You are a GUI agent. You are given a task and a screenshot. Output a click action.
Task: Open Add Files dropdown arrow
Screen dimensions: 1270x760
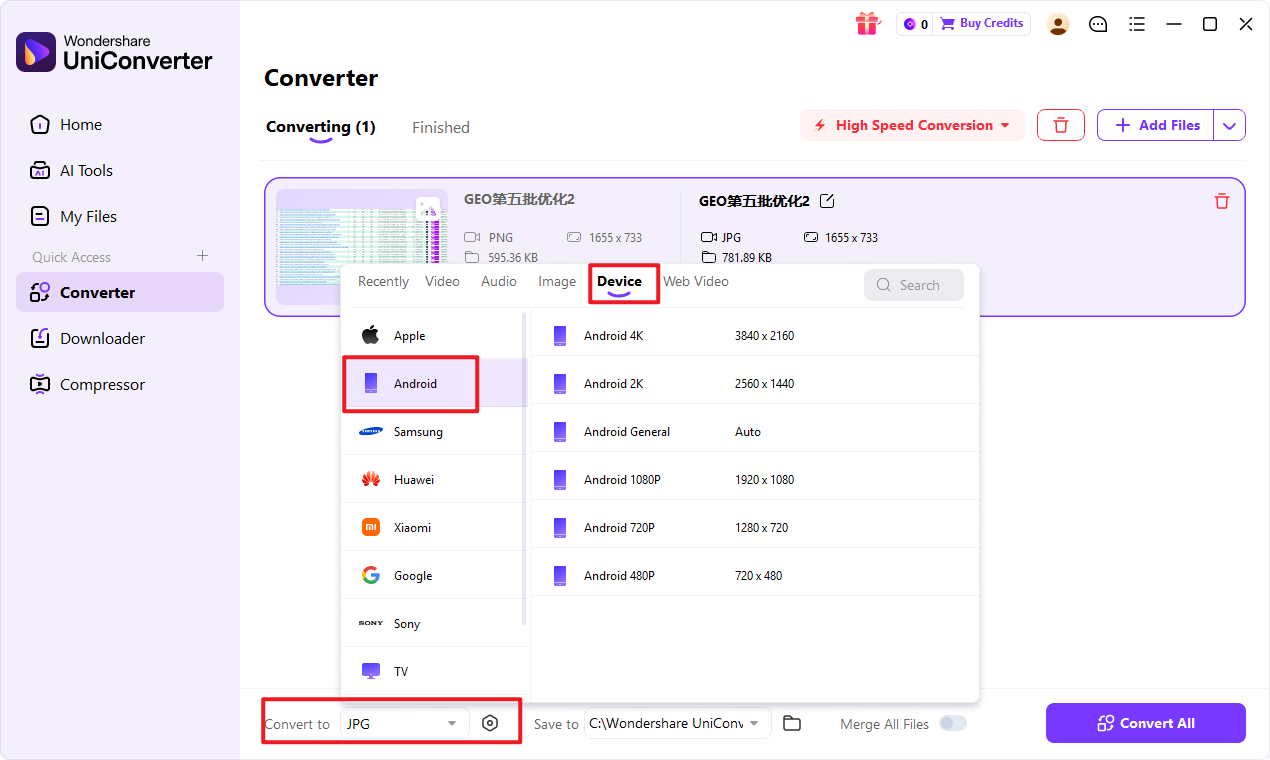(x=1230, y=125)
